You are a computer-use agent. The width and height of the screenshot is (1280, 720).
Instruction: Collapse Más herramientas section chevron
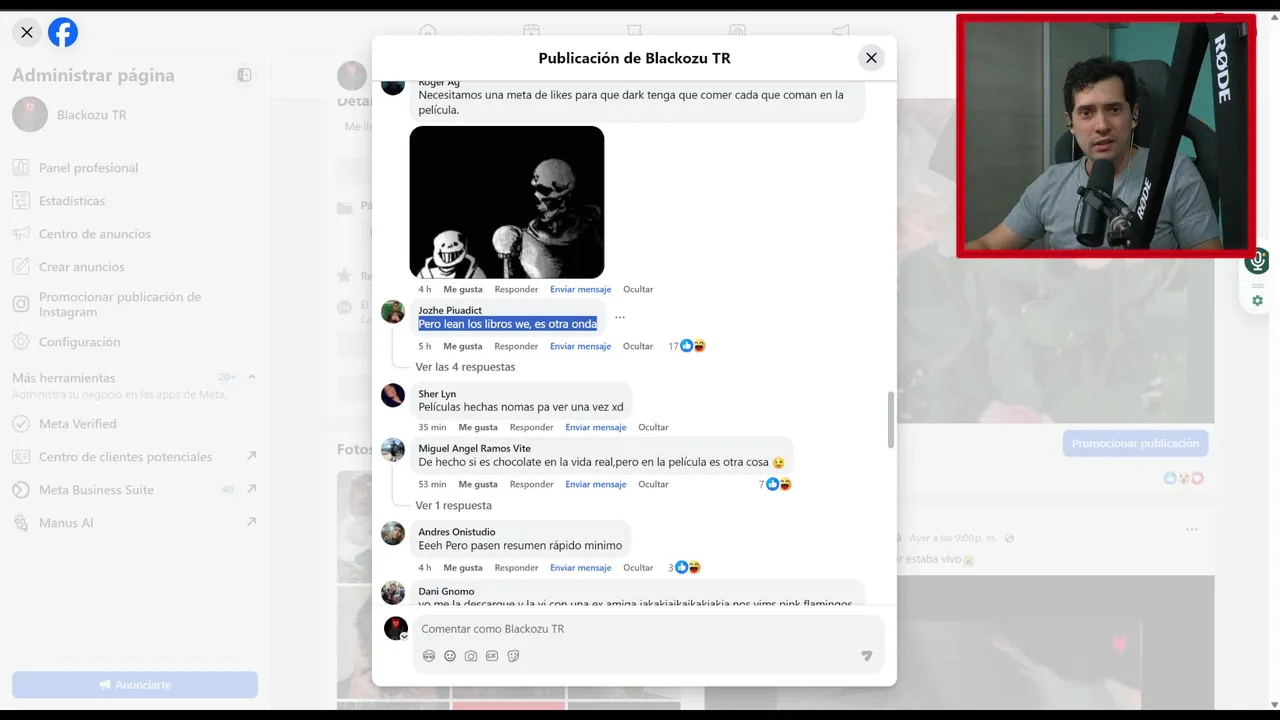click(252, 377)
